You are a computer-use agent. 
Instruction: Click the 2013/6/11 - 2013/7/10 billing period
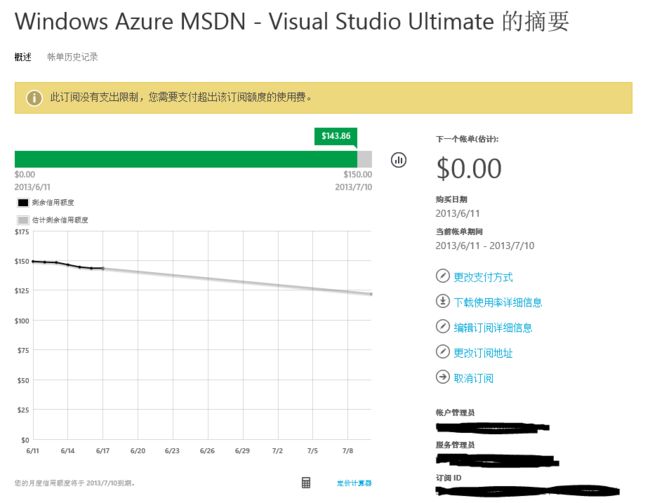point(485,246)
